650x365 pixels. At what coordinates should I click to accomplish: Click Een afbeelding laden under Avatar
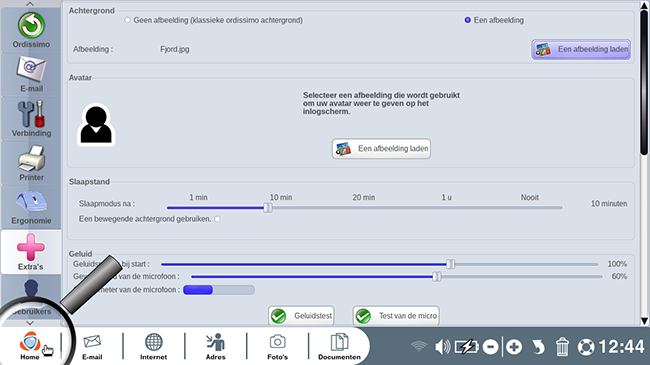381,148
